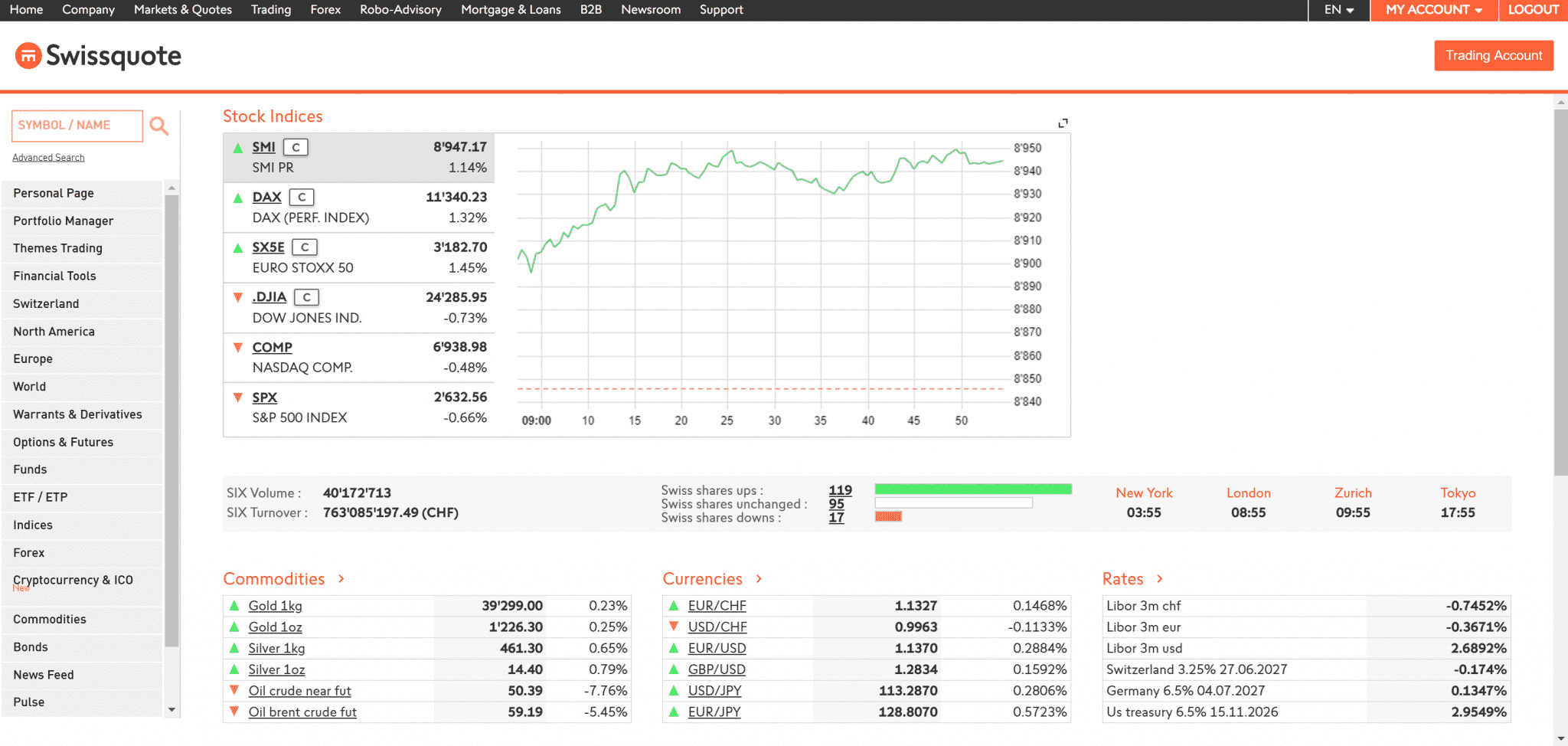The image size is (1568, 746).
Task: Click the green shares ups bar
Action: (973, 489)
